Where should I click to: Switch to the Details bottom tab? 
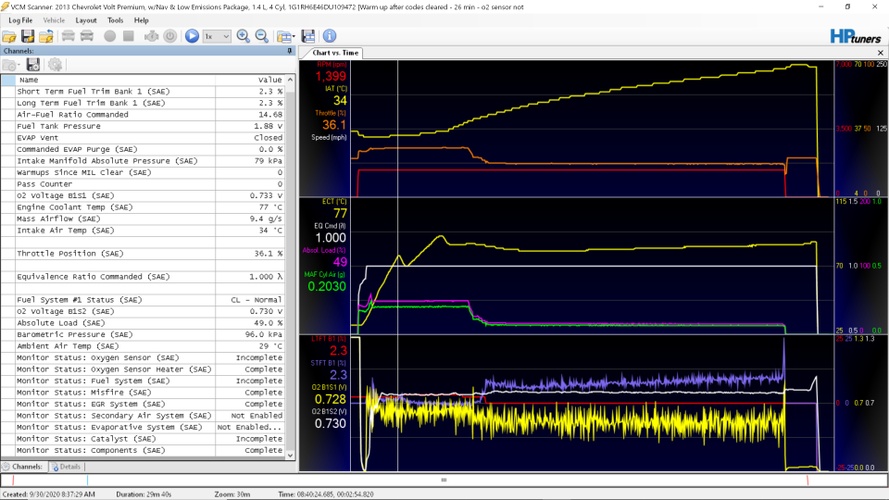66,467
